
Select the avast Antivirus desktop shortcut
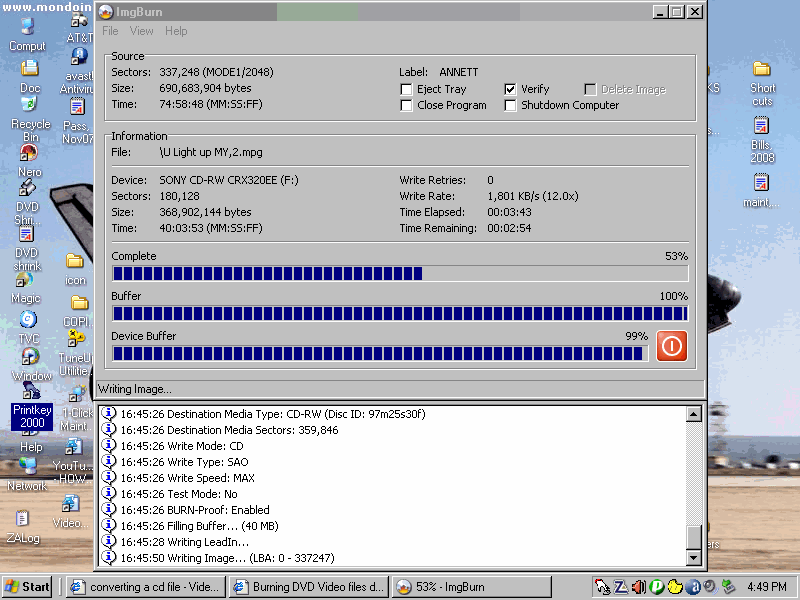(79, 71)
